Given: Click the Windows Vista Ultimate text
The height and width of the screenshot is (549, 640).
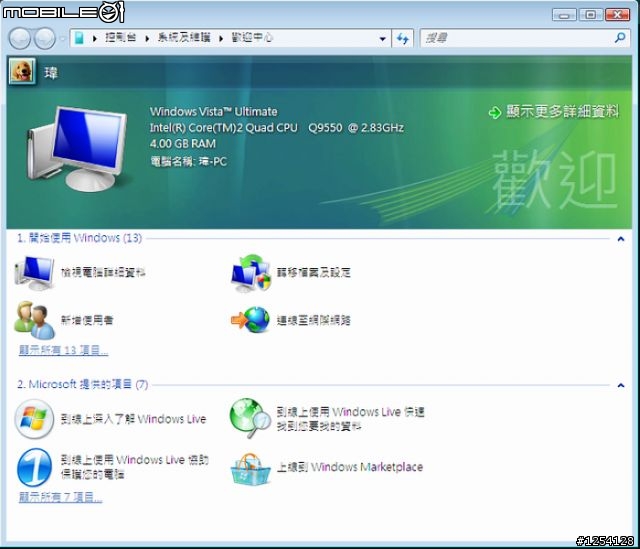Looking at the screenshot, I should 213,111.
